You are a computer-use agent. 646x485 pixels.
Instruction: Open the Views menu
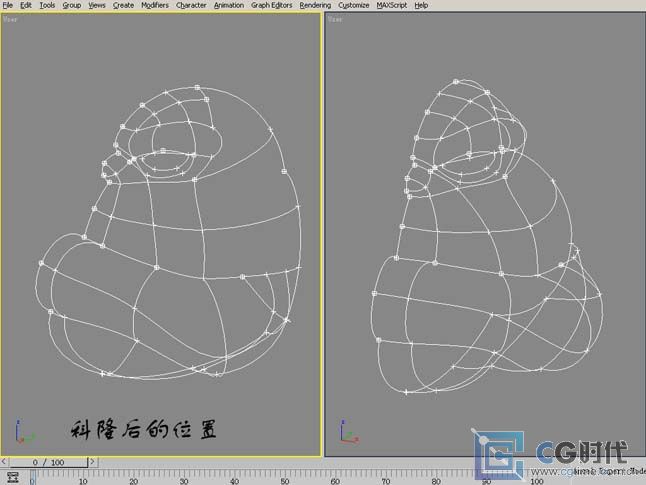pos(97,5)
